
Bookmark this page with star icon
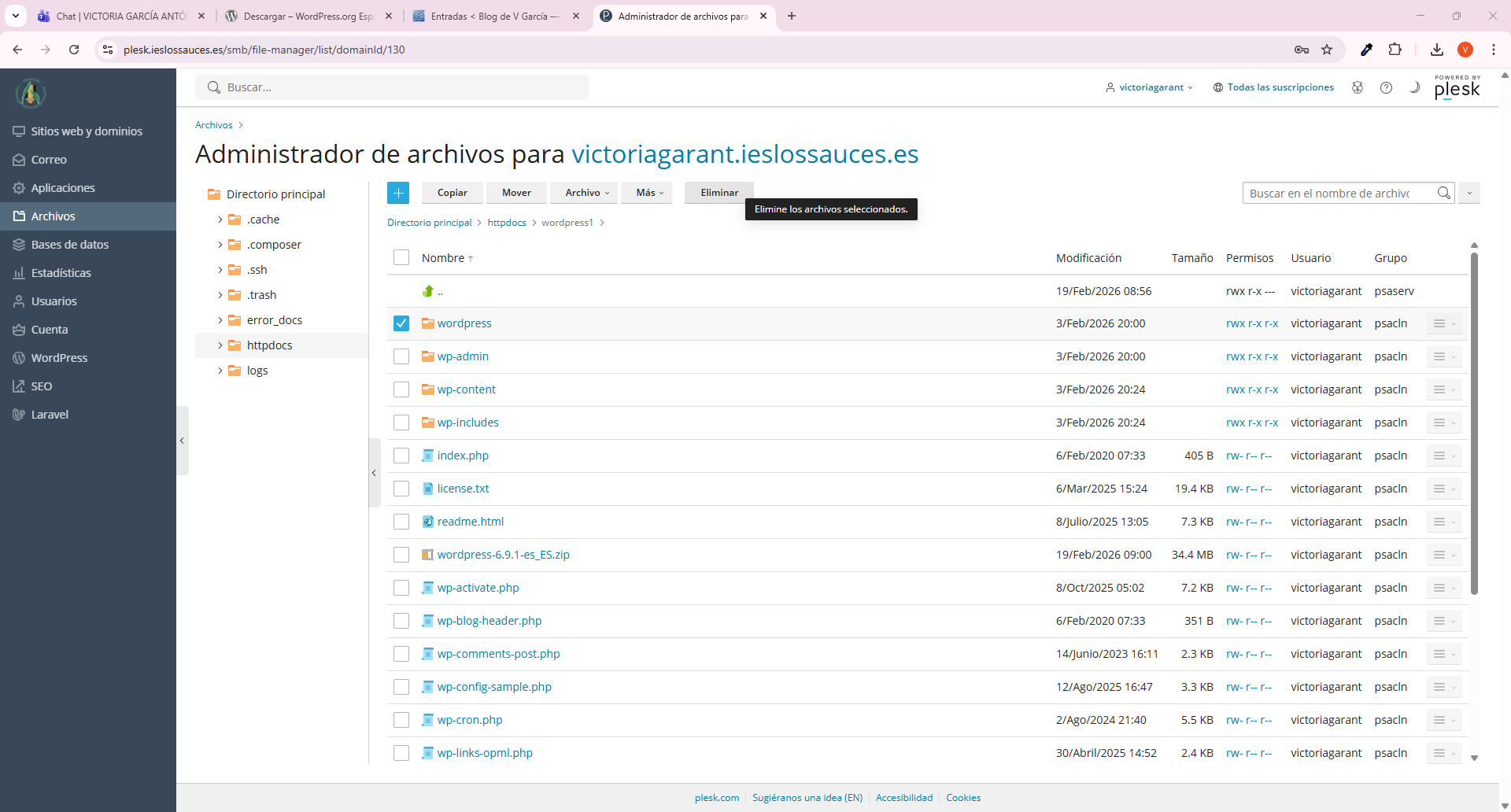(x=1327, y=50)
